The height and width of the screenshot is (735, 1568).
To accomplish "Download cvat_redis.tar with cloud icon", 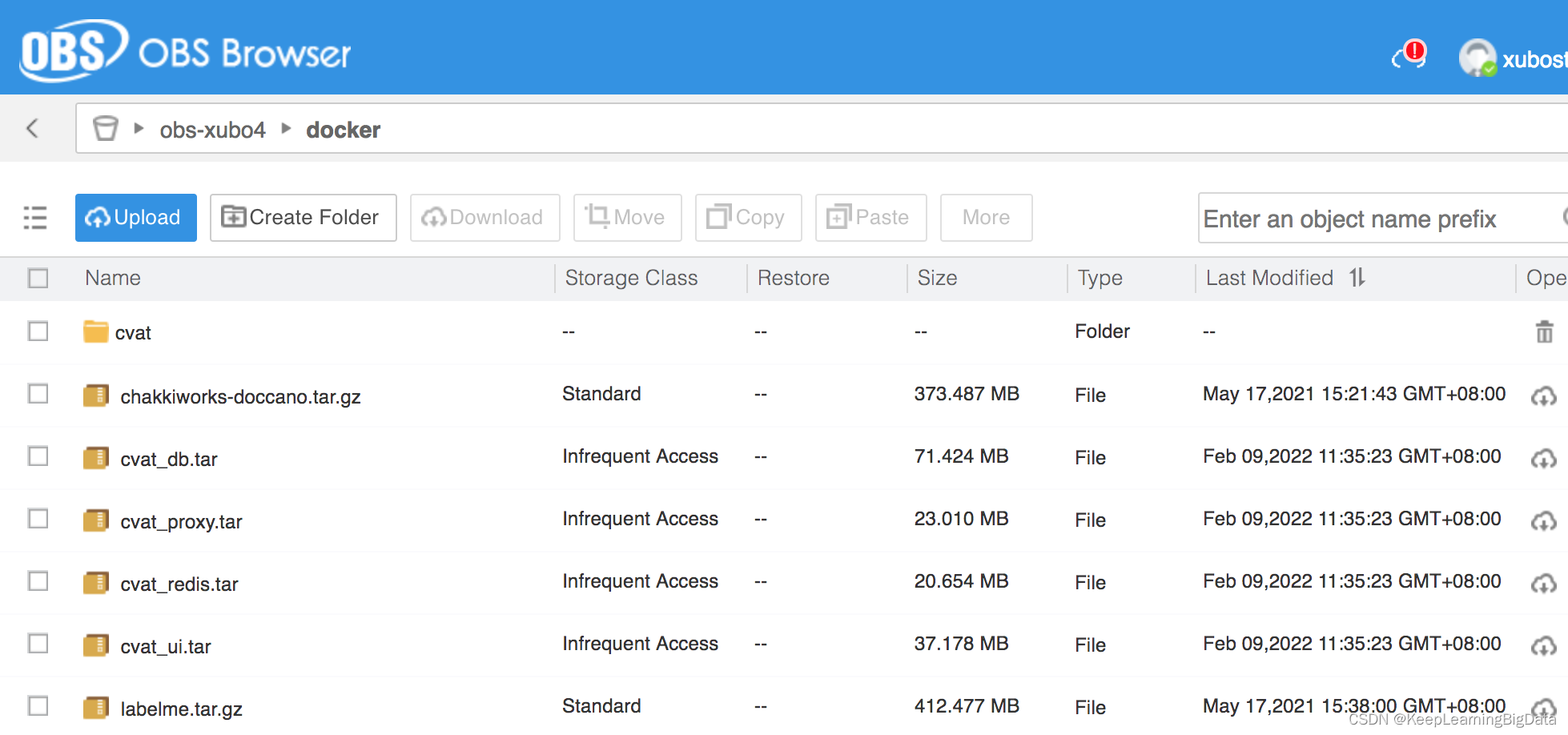I will coord(1543,583).
